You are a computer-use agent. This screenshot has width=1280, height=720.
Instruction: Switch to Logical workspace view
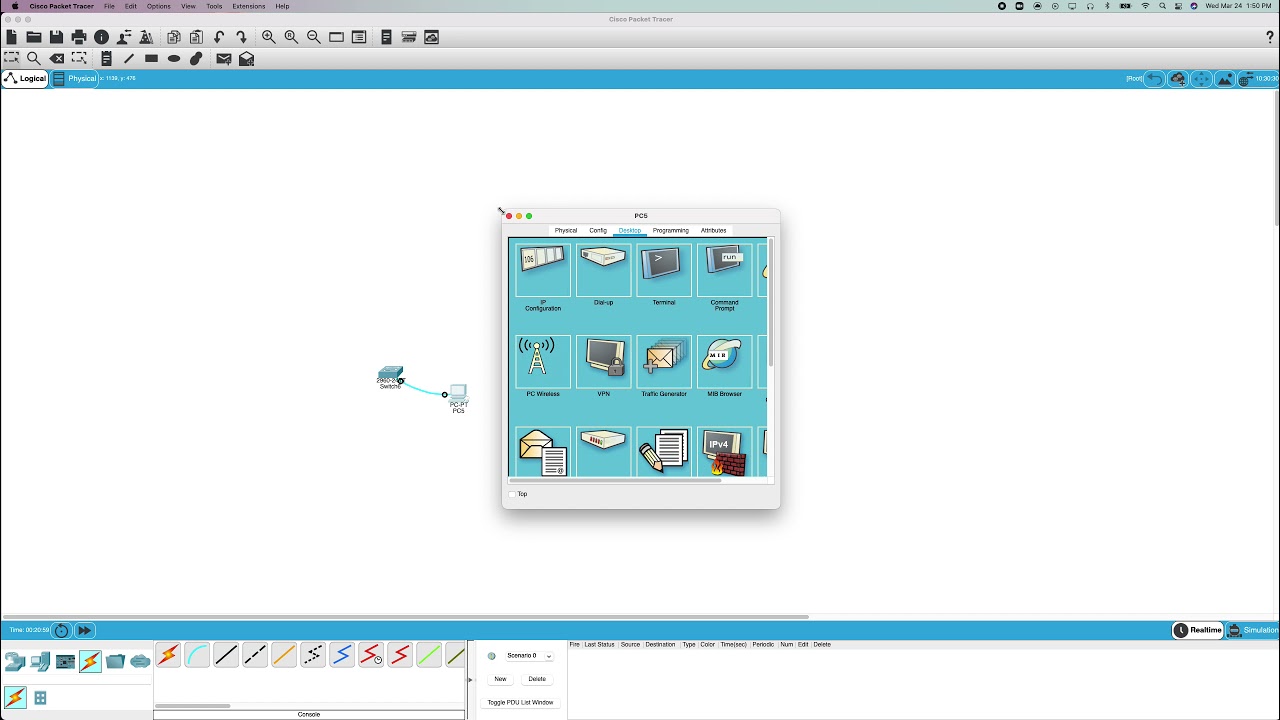[x=25, y=79]
